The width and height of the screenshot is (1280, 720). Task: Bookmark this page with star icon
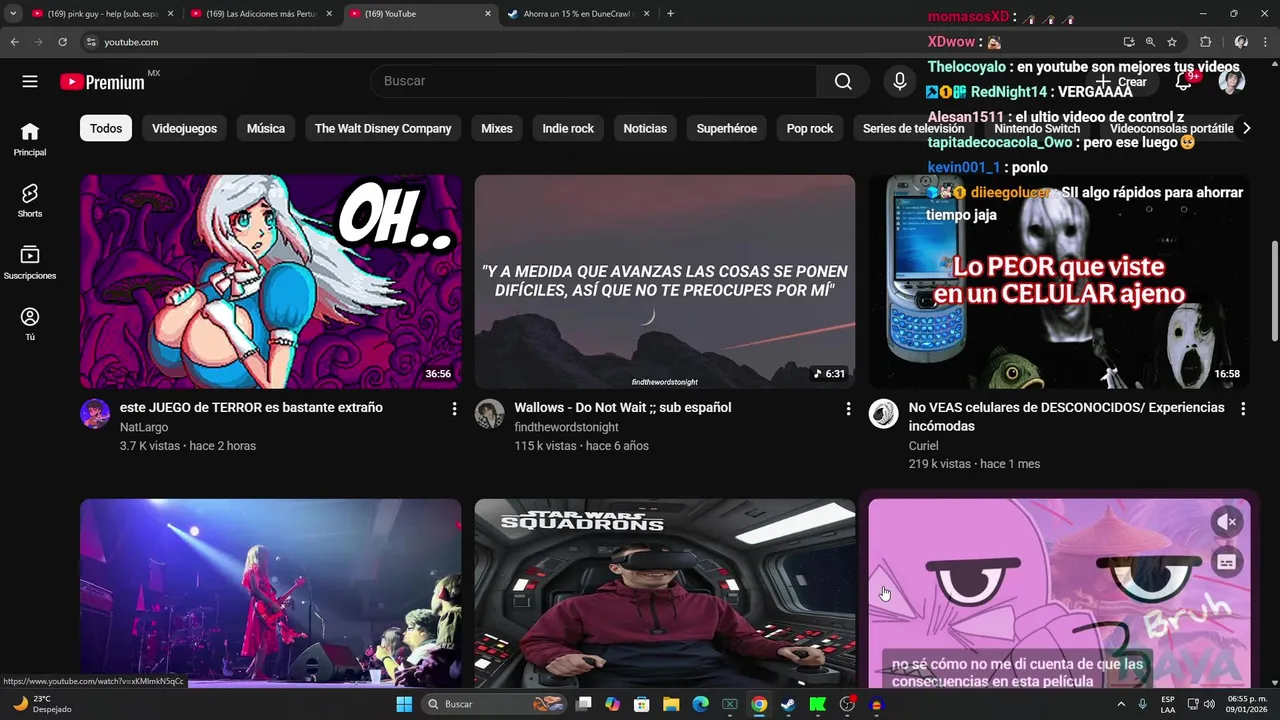(1172, 42)
